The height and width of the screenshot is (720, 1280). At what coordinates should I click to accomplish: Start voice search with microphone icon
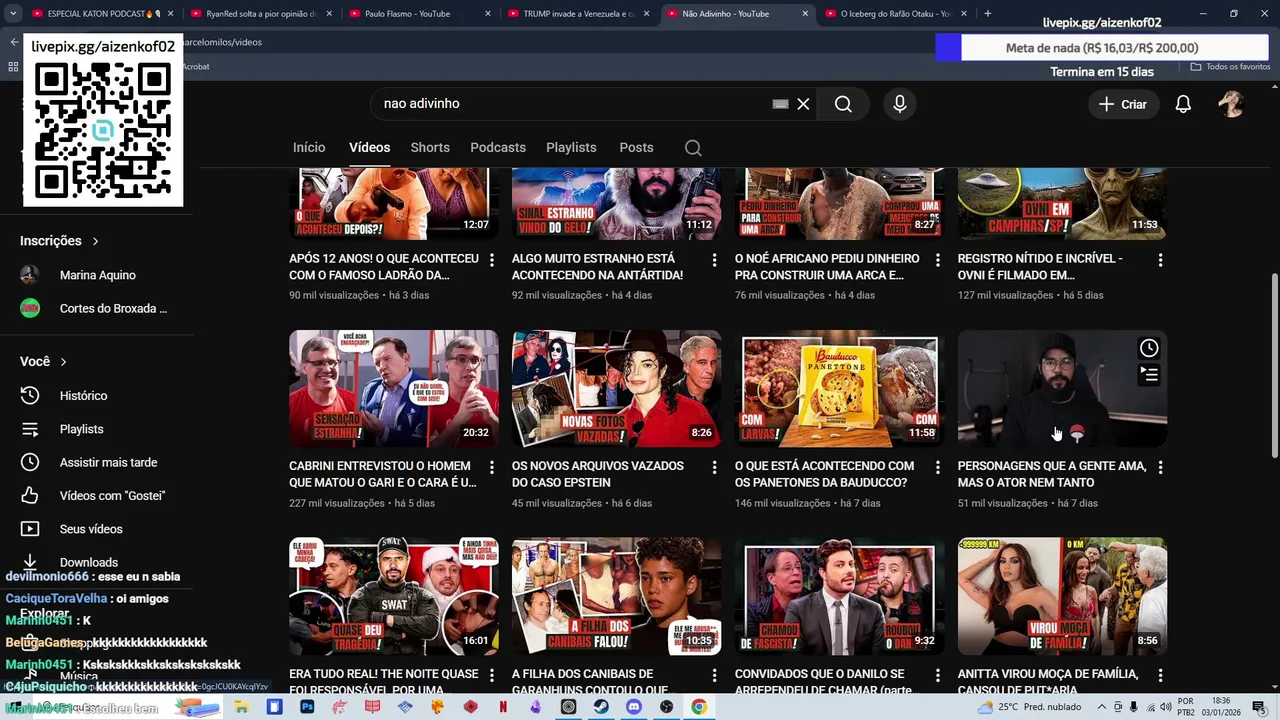900,104
